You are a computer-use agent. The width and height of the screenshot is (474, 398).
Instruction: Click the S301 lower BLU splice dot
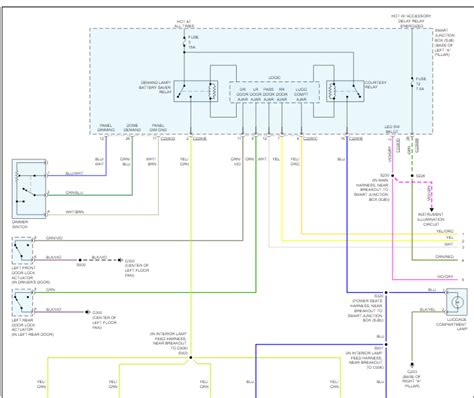tap(386, 344)
